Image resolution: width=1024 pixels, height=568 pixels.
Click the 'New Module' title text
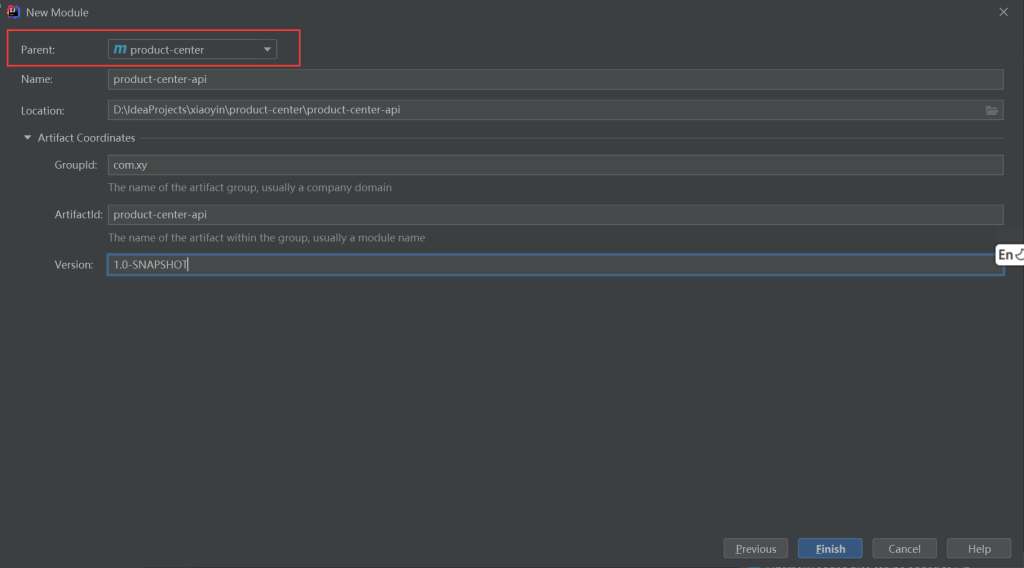[x=57, y=12]
